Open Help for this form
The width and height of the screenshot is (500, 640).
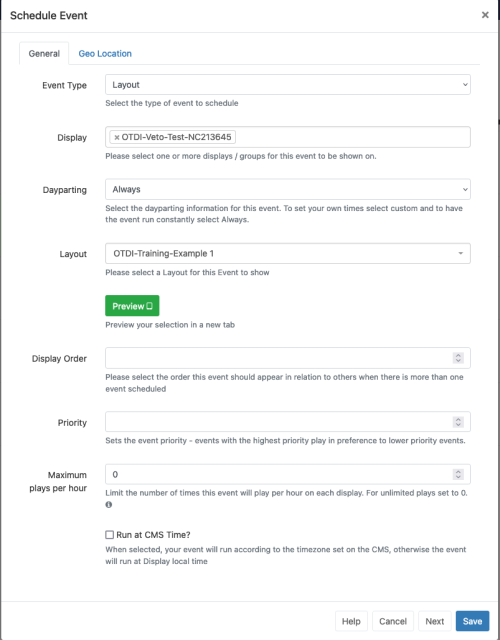(351, 621)
